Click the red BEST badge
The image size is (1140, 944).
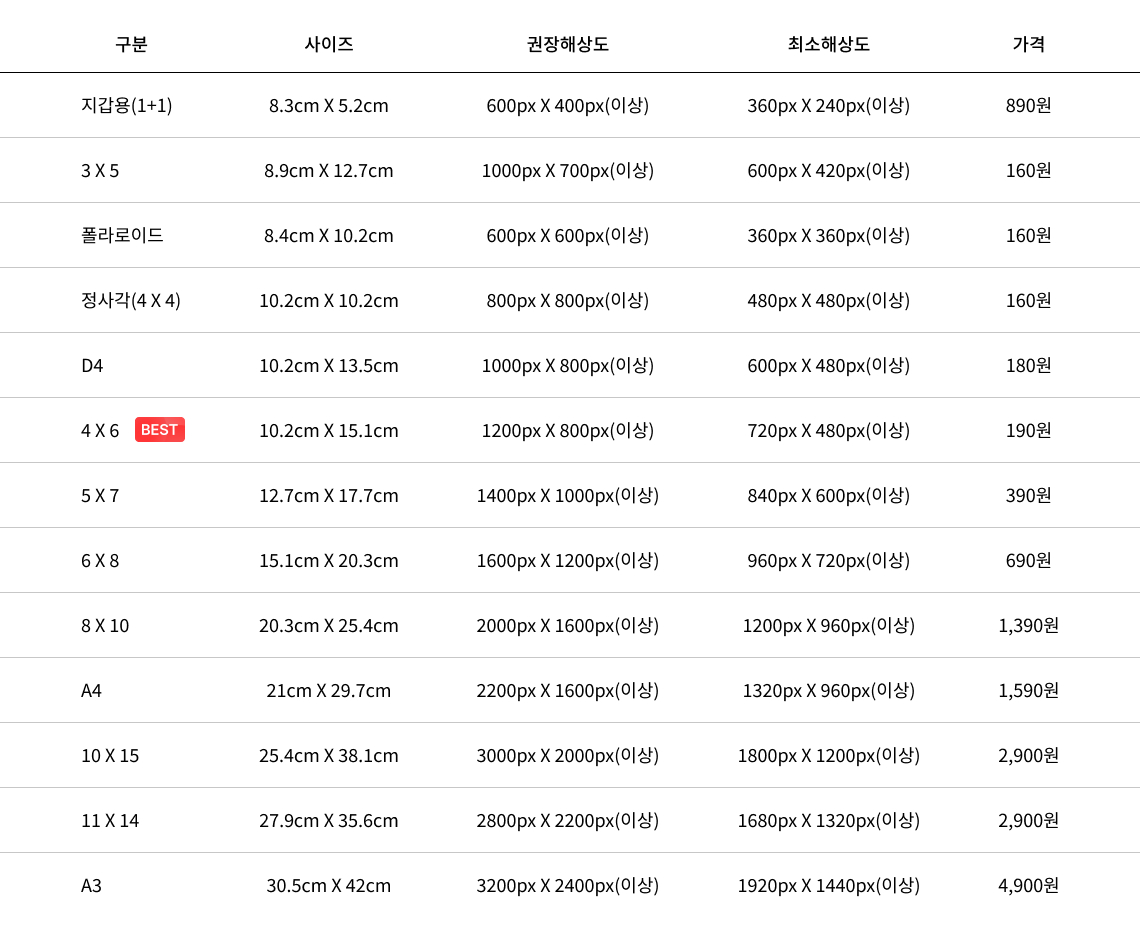[x=160, y=430]
